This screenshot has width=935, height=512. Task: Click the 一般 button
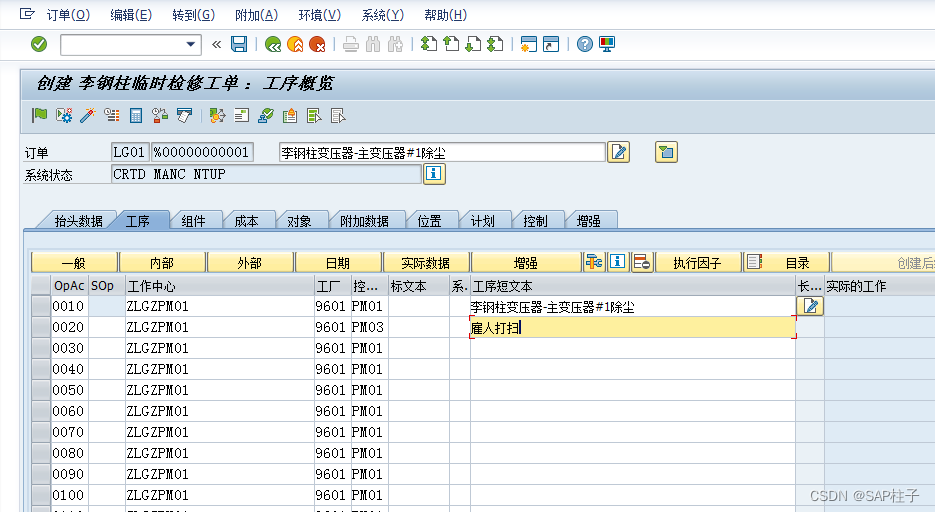pyautogui.click(x=74, y=262)
